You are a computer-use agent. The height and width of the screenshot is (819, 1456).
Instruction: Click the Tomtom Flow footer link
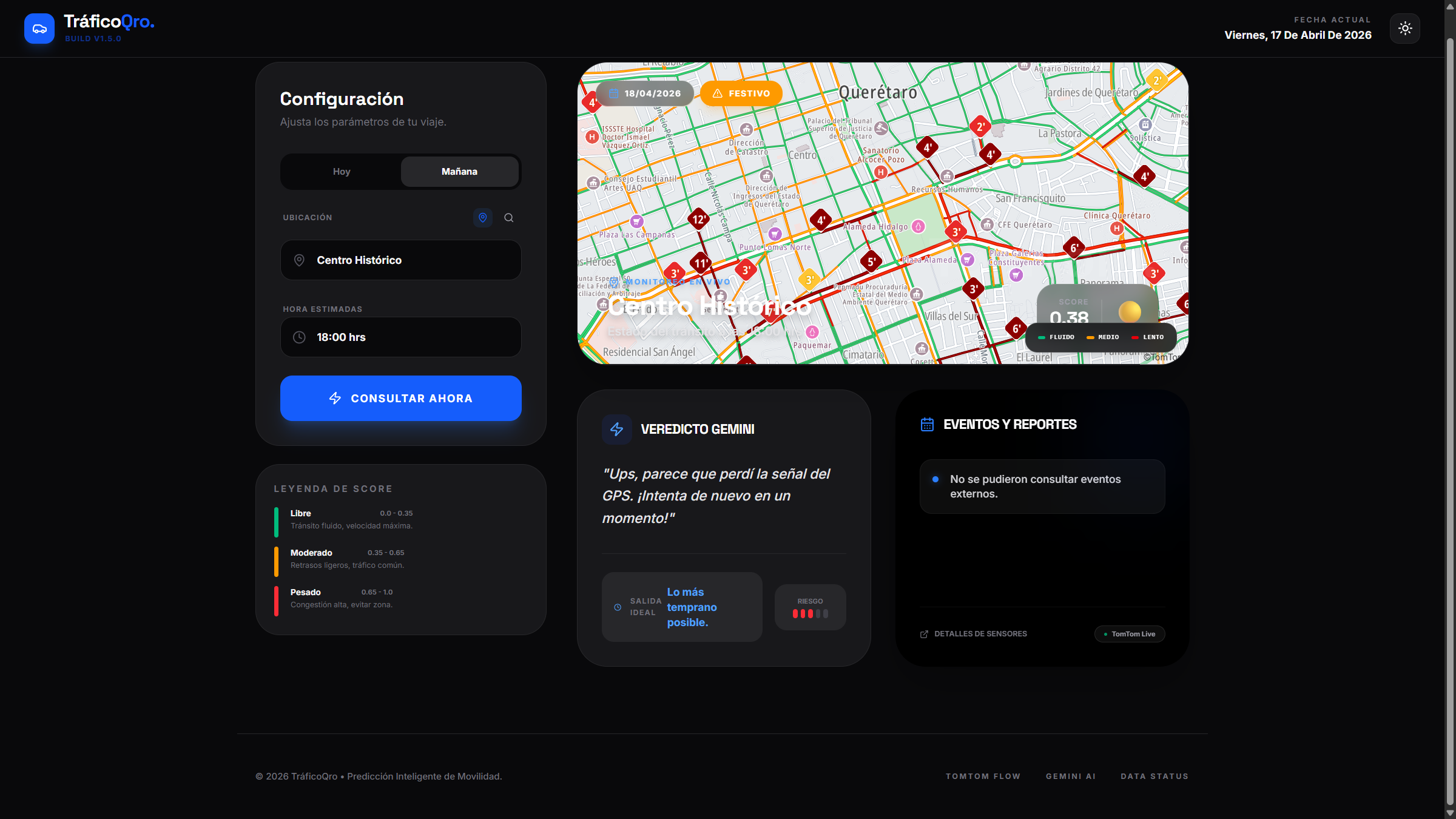pyautogui.click(x=983, y=777)
